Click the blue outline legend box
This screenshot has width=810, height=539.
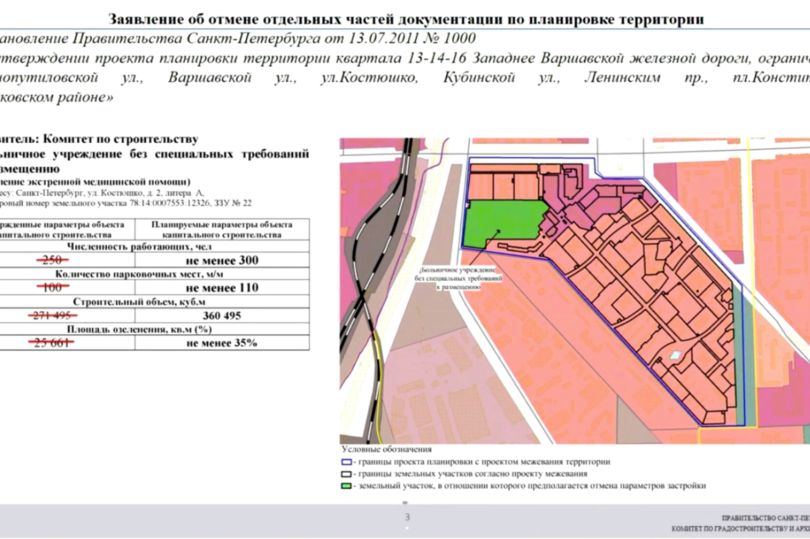point(346,462)
